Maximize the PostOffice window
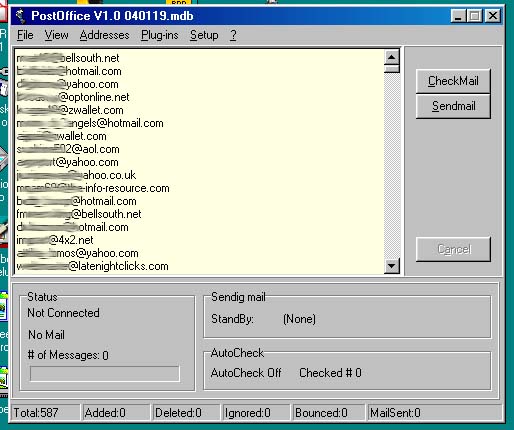Image resolution: width=514 pixels, height=430 pixels. coord(474,16)
